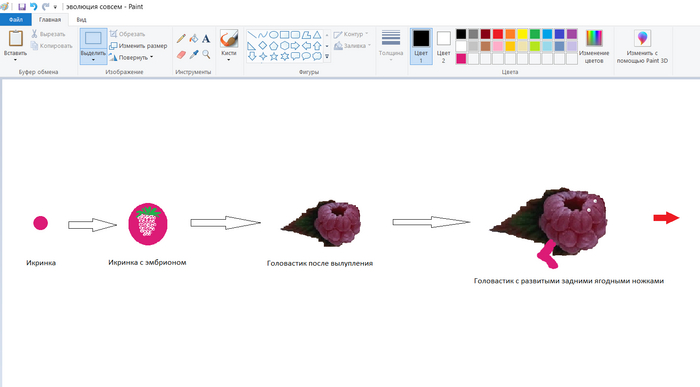Select the Pencil tool
700x387 pixels.
[x=181, y=39]
